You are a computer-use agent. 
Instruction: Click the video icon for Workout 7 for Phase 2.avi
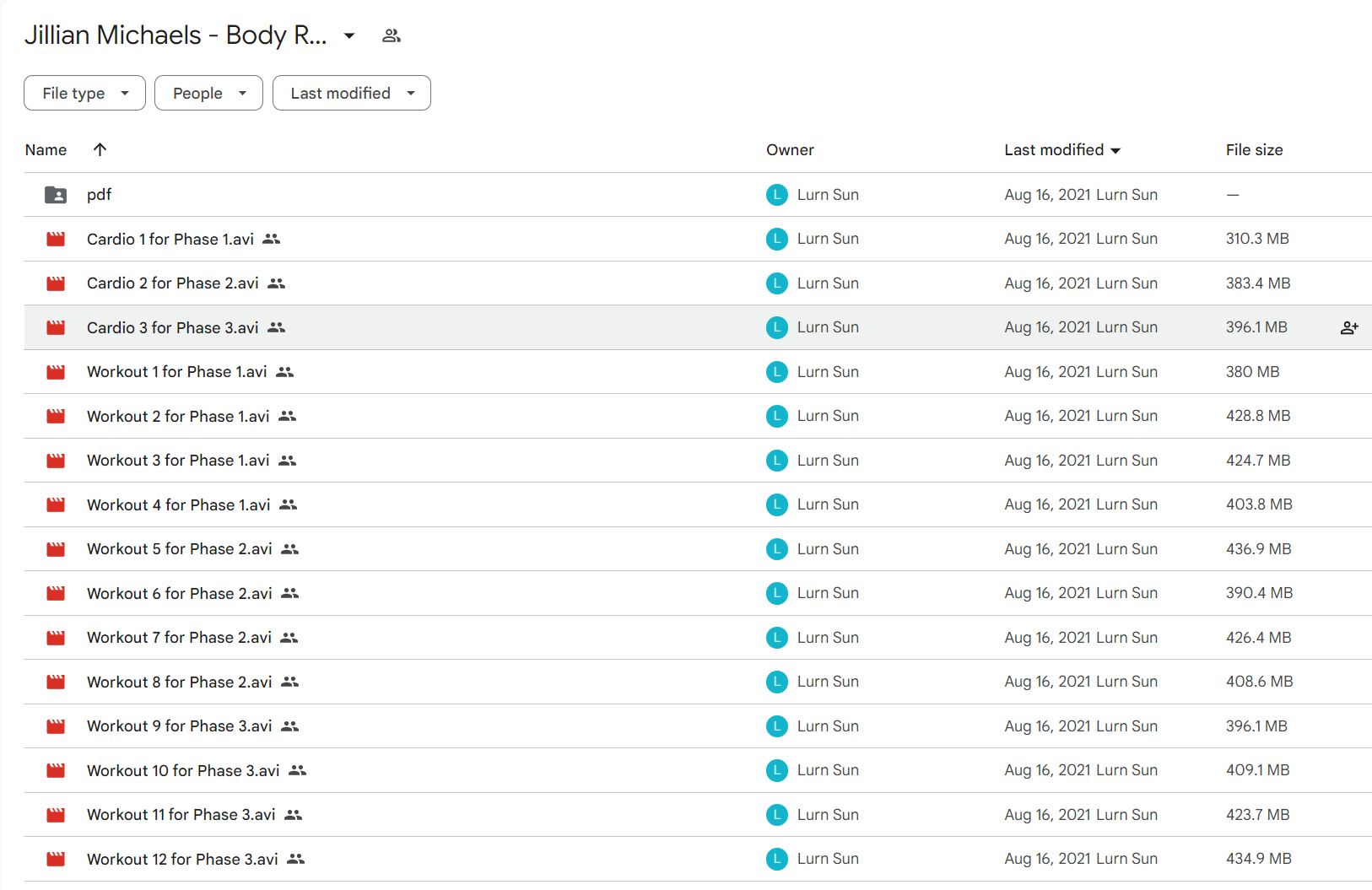click(56, 638)
